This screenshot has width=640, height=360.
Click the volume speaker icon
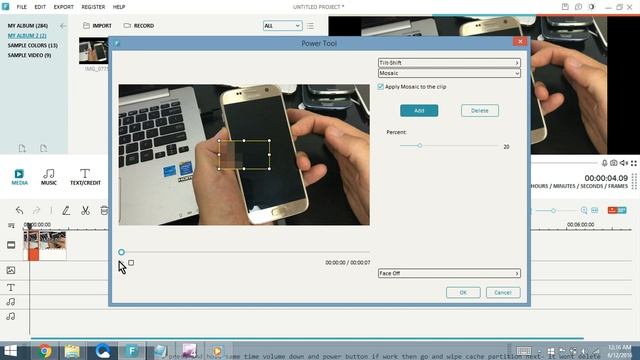coord(624,163)
